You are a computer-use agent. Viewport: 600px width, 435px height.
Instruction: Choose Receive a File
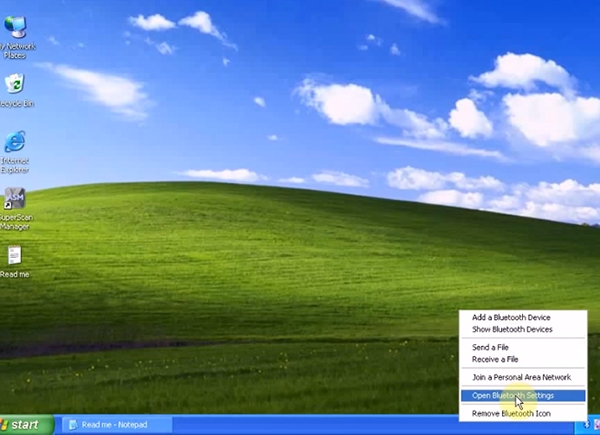click(x=523, y=359)
